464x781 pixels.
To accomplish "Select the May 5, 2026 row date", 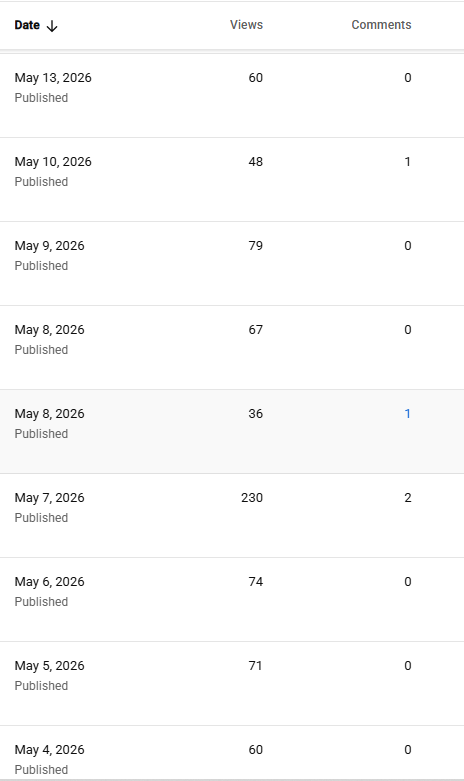I will (49, 666).
